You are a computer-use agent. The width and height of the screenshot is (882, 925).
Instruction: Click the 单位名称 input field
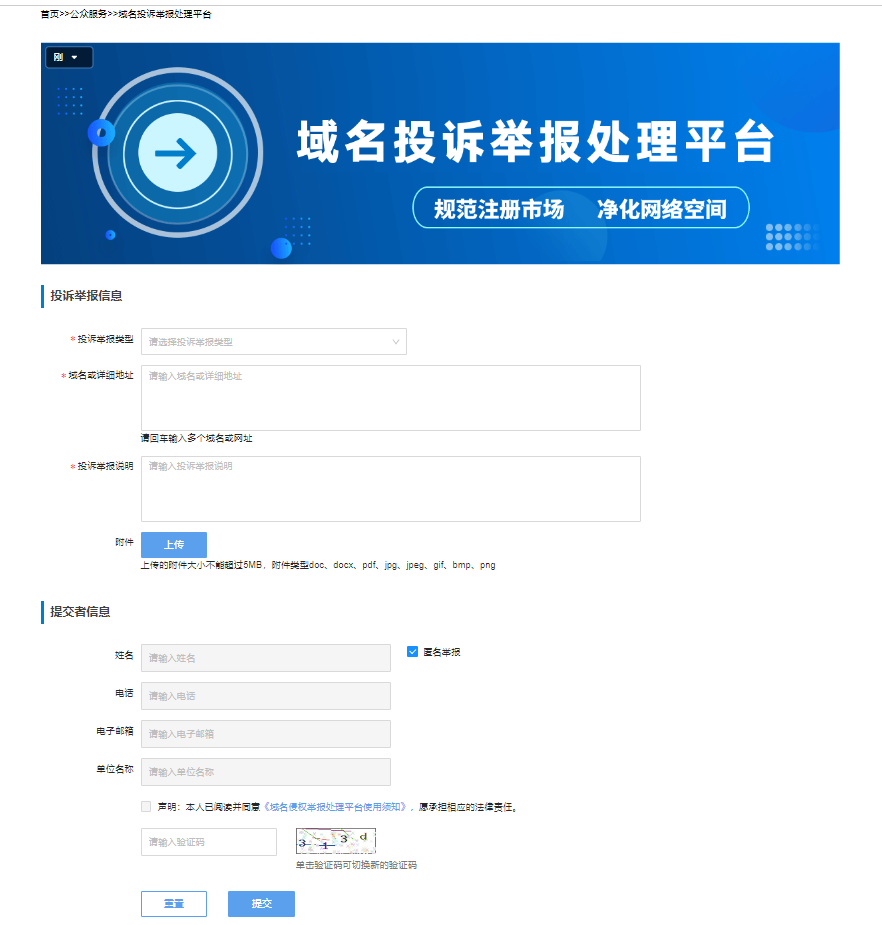pos(265,772)
